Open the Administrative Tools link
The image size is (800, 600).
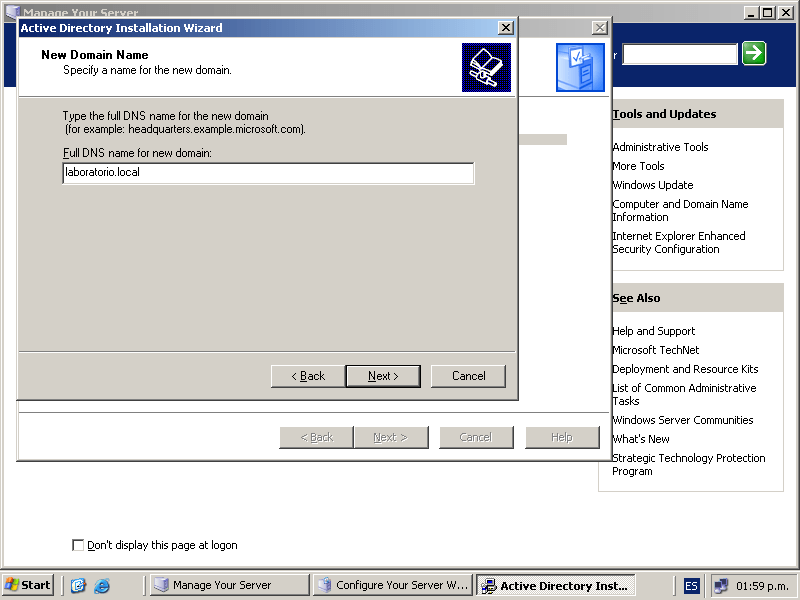click(660, 147)
